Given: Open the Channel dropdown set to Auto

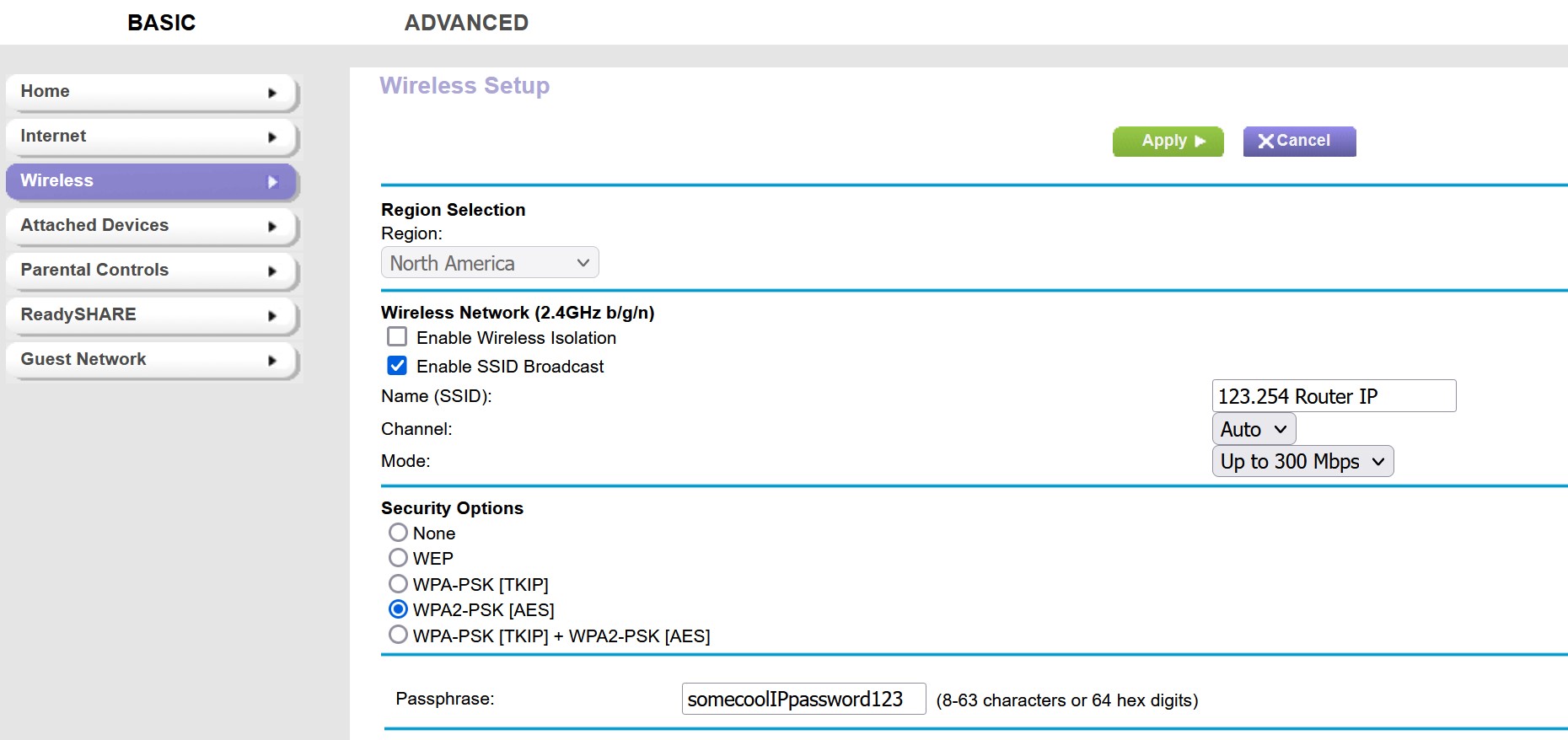Looking at the screenshot, I should click(1253, 429).
